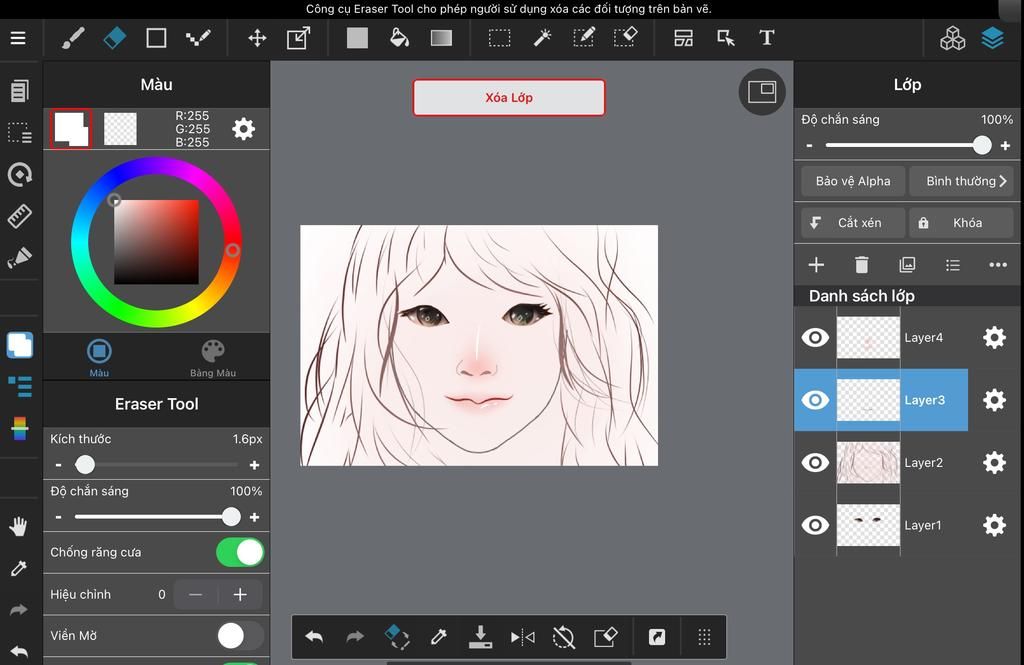Decrease Kích thước with minus button
The image size is (1024, 665).
59,465
